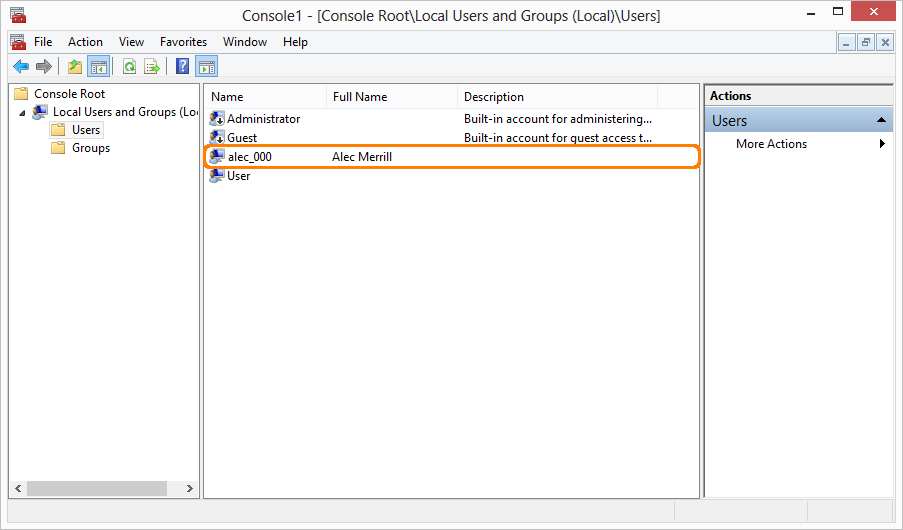This screenshot has height=530, width=903.
Task: Select the Groups folder in tree
Action: pos(91,148)
